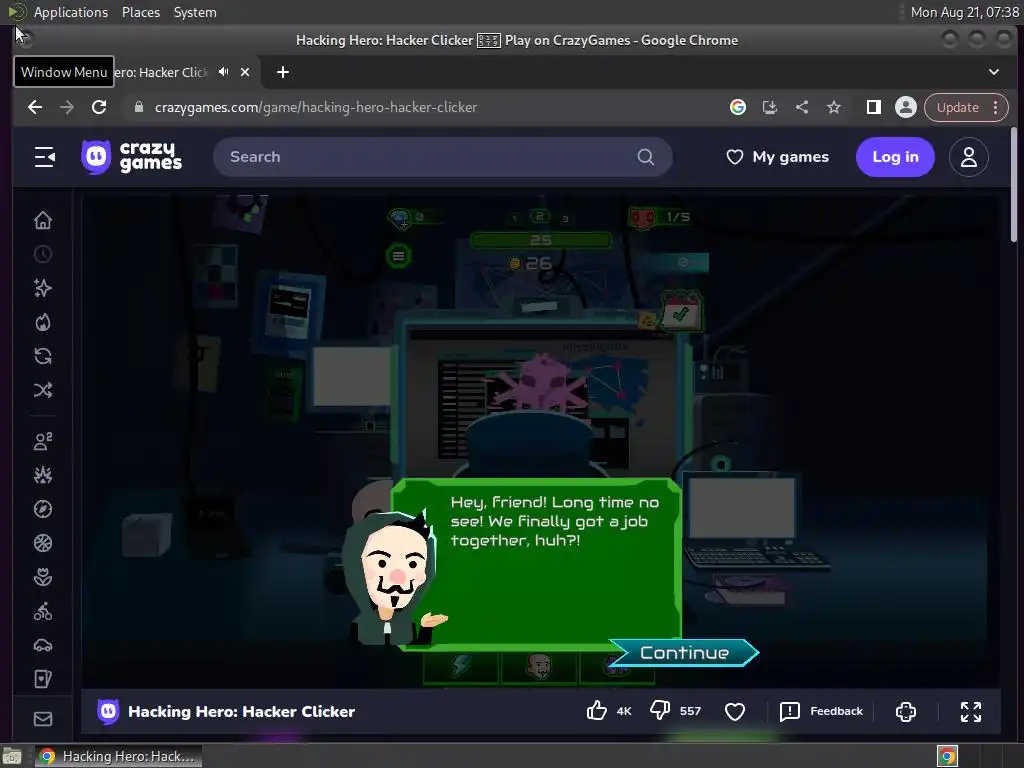This screenshot has width=1024, height=768.
Task: Open the user profile circle icon
Action: pyautogui.click(x=968, y=157)
